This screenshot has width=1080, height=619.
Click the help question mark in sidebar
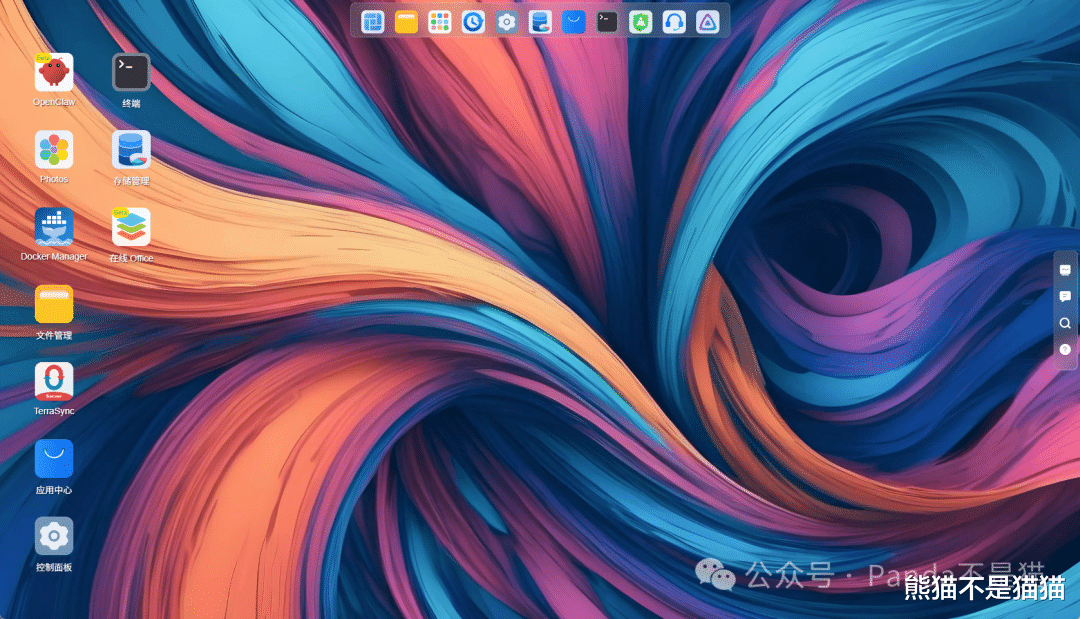pos(1065,350)
